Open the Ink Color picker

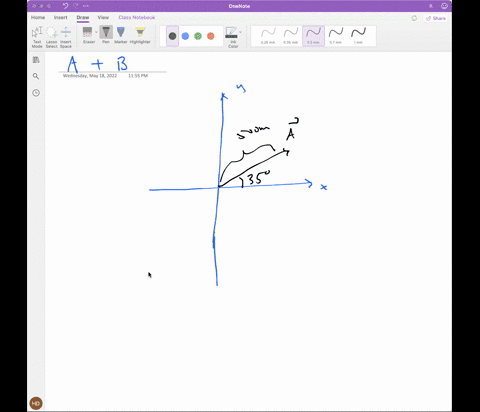[232, 37]
